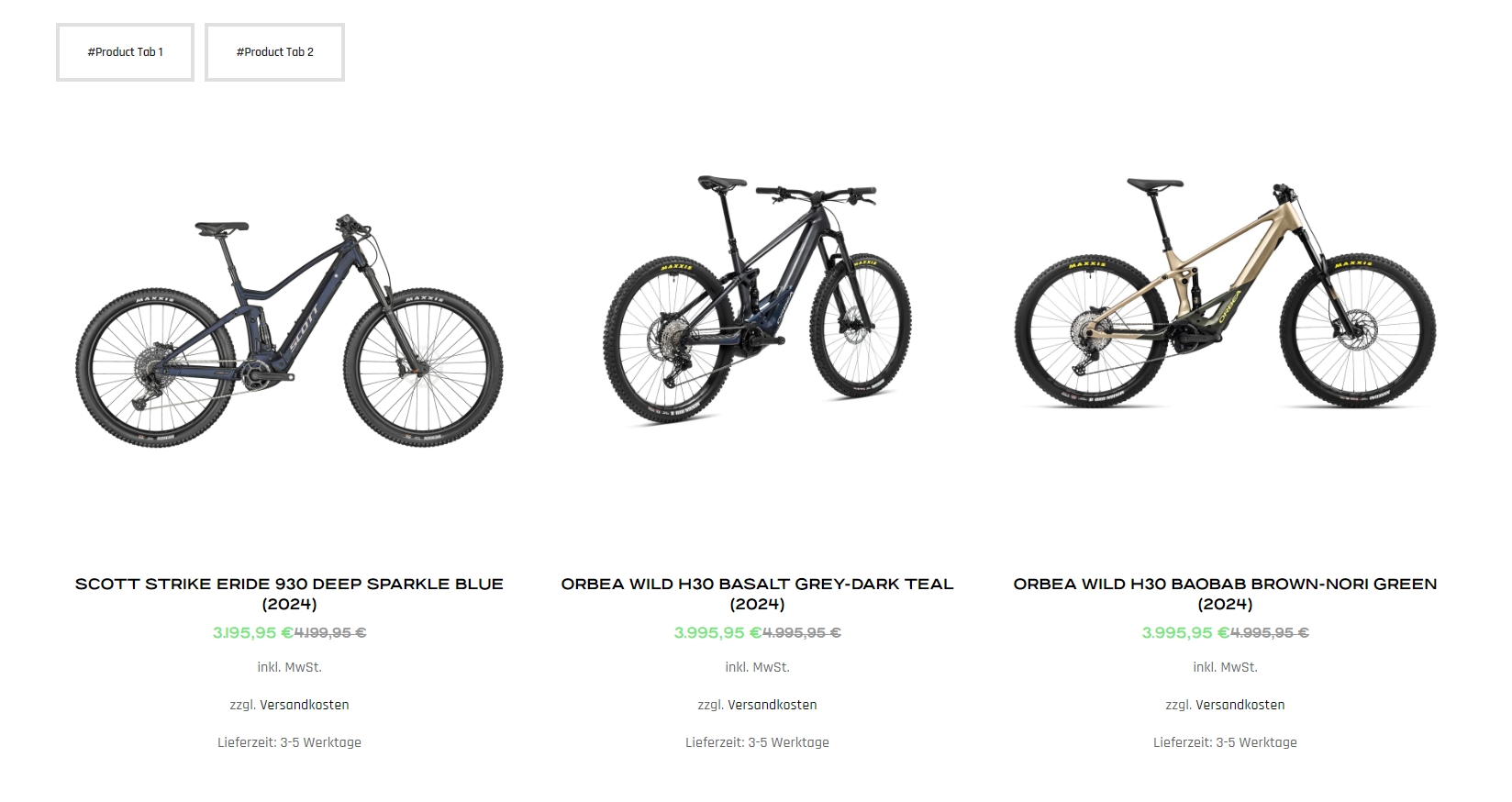Follow the Versandkosten link under the Basalt Grey Orbea
Image resolution: width=1512 pixels, height=802 pixels.
pyautogui.click(x=773, y=705)
